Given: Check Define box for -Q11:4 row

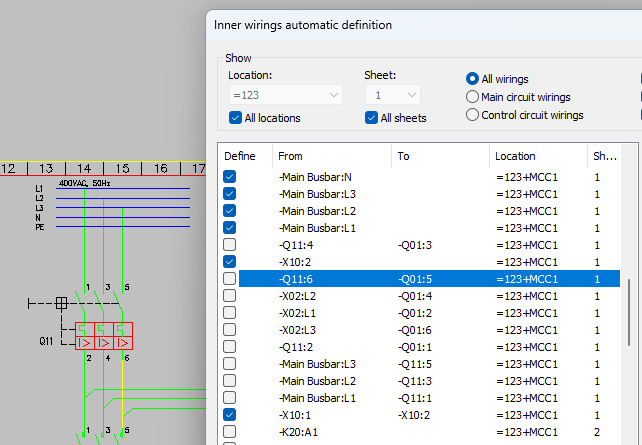Looking at the screenshot, I should coord(230,245).
